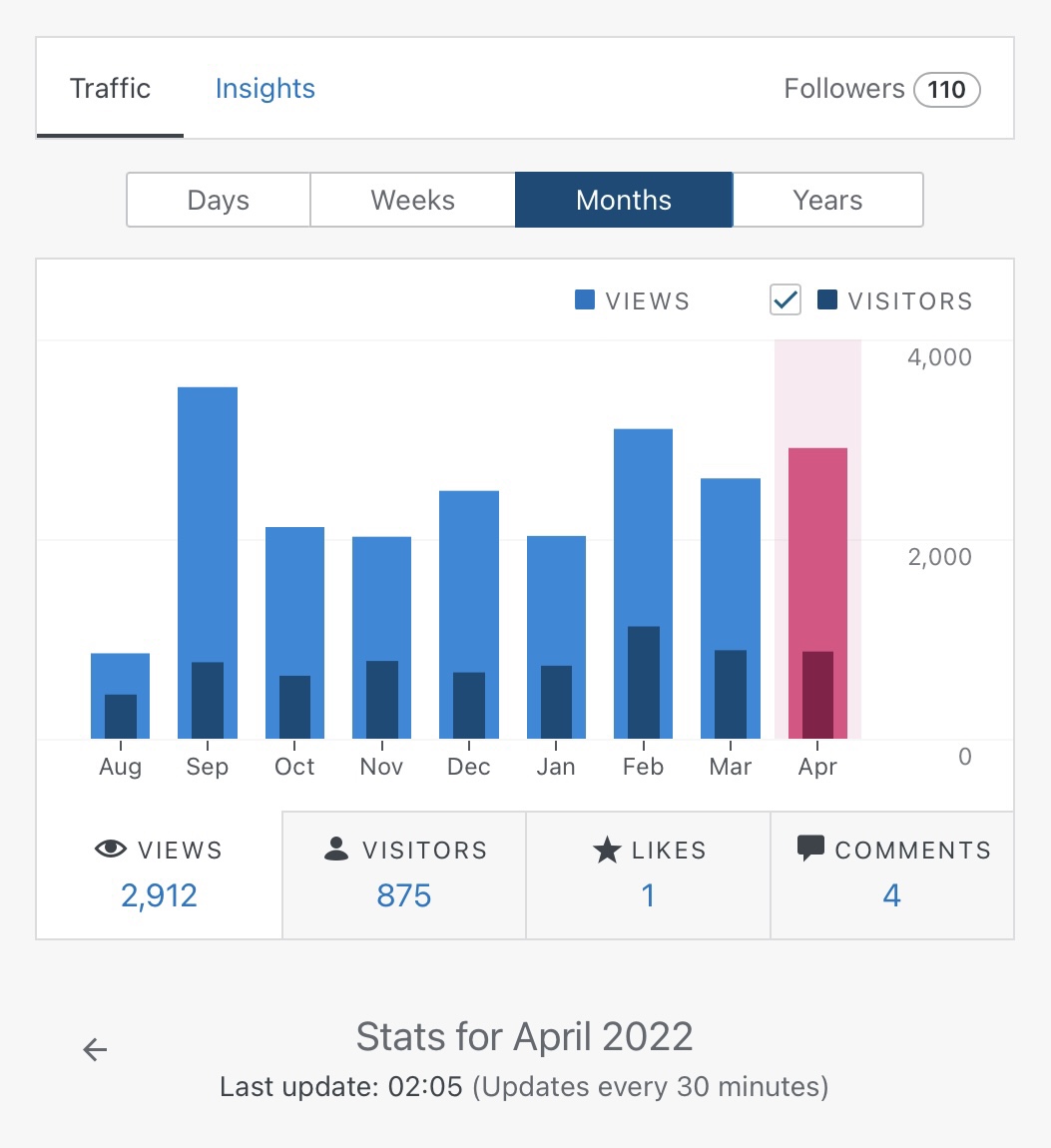Toggle the Visitors checkbox in legend
This screenshot has width=1051, height=1148.
[786, 299]
